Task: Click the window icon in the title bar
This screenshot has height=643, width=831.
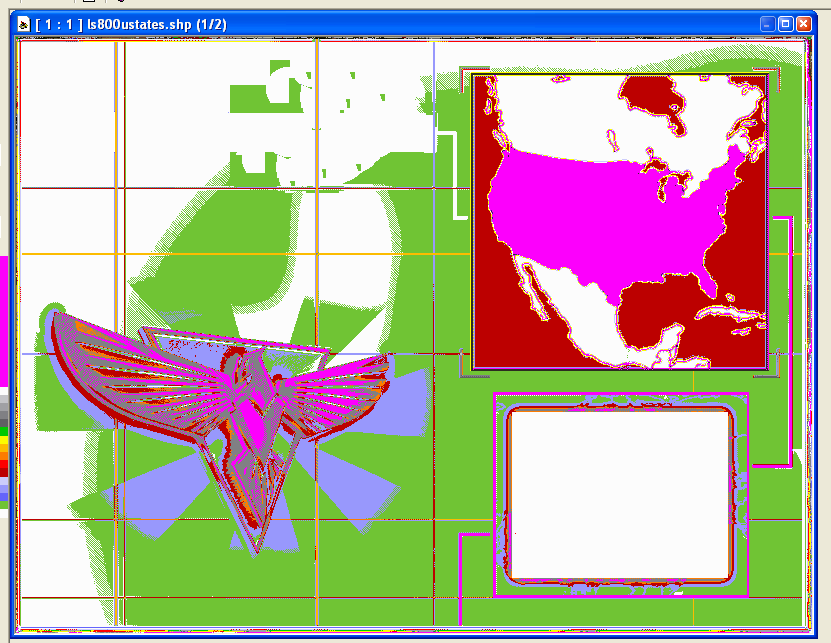Action: [23, 23]
